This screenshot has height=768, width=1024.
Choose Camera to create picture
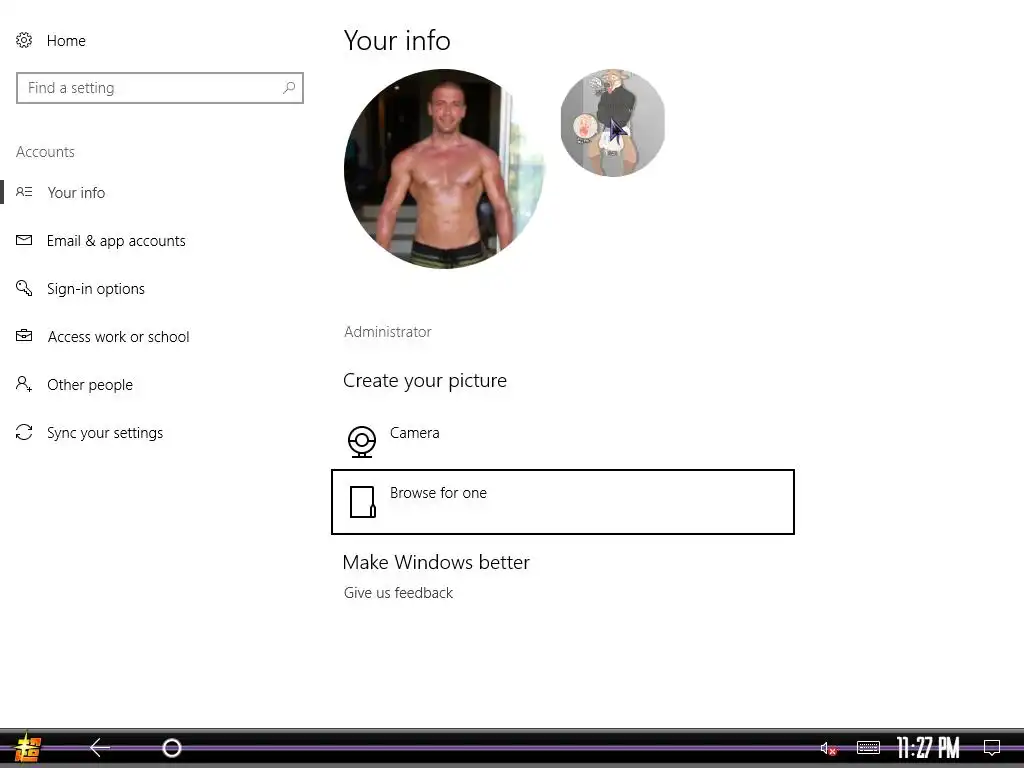pyautogui.click(x=415, y=433)
